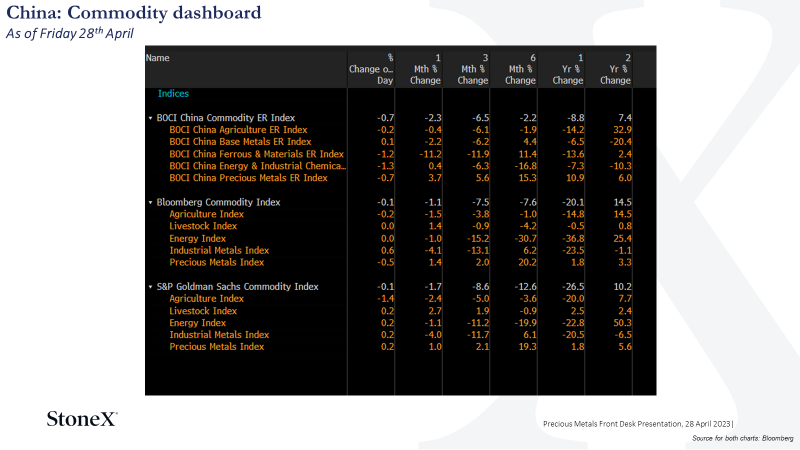Click -11.7 three-month value for S&P Industrial Metals

coord(478,335)
